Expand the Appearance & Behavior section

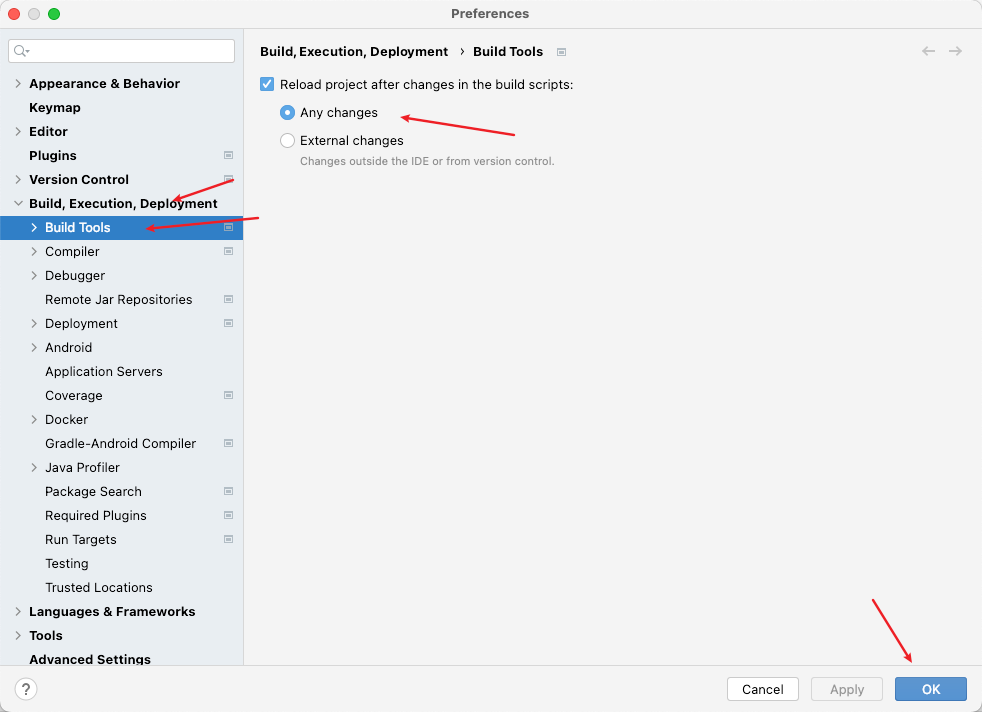[18, 83]
